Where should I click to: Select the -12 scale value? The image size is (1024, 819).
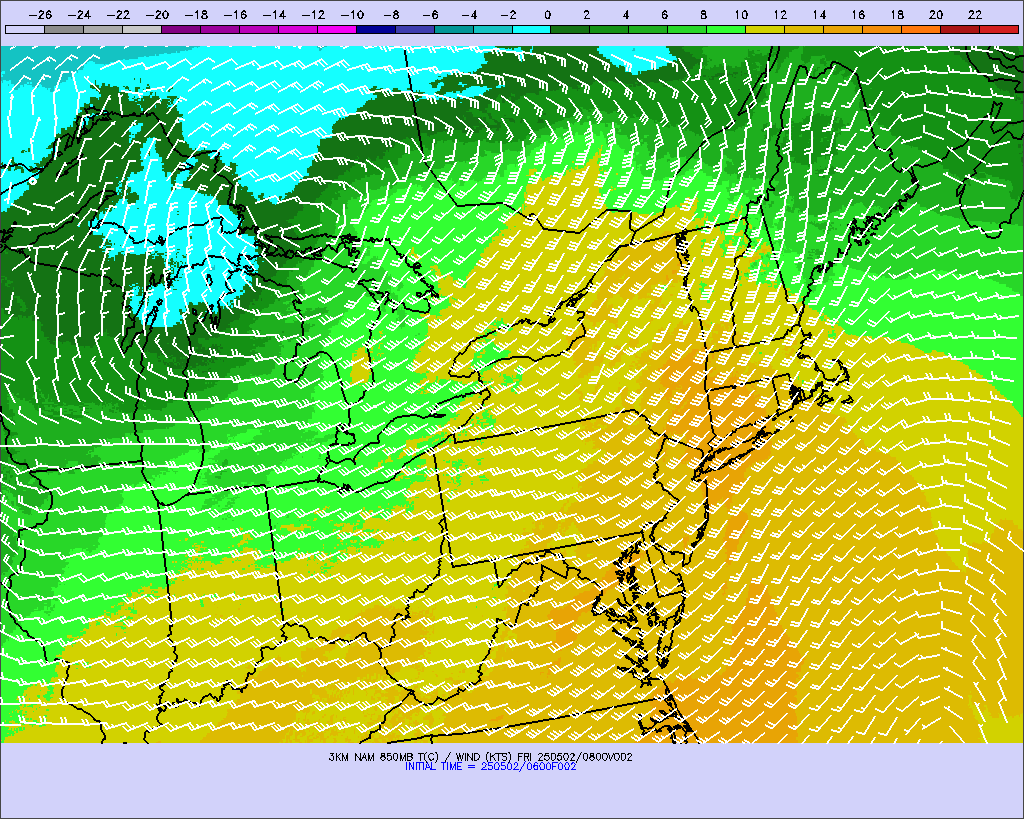(313, 15)
